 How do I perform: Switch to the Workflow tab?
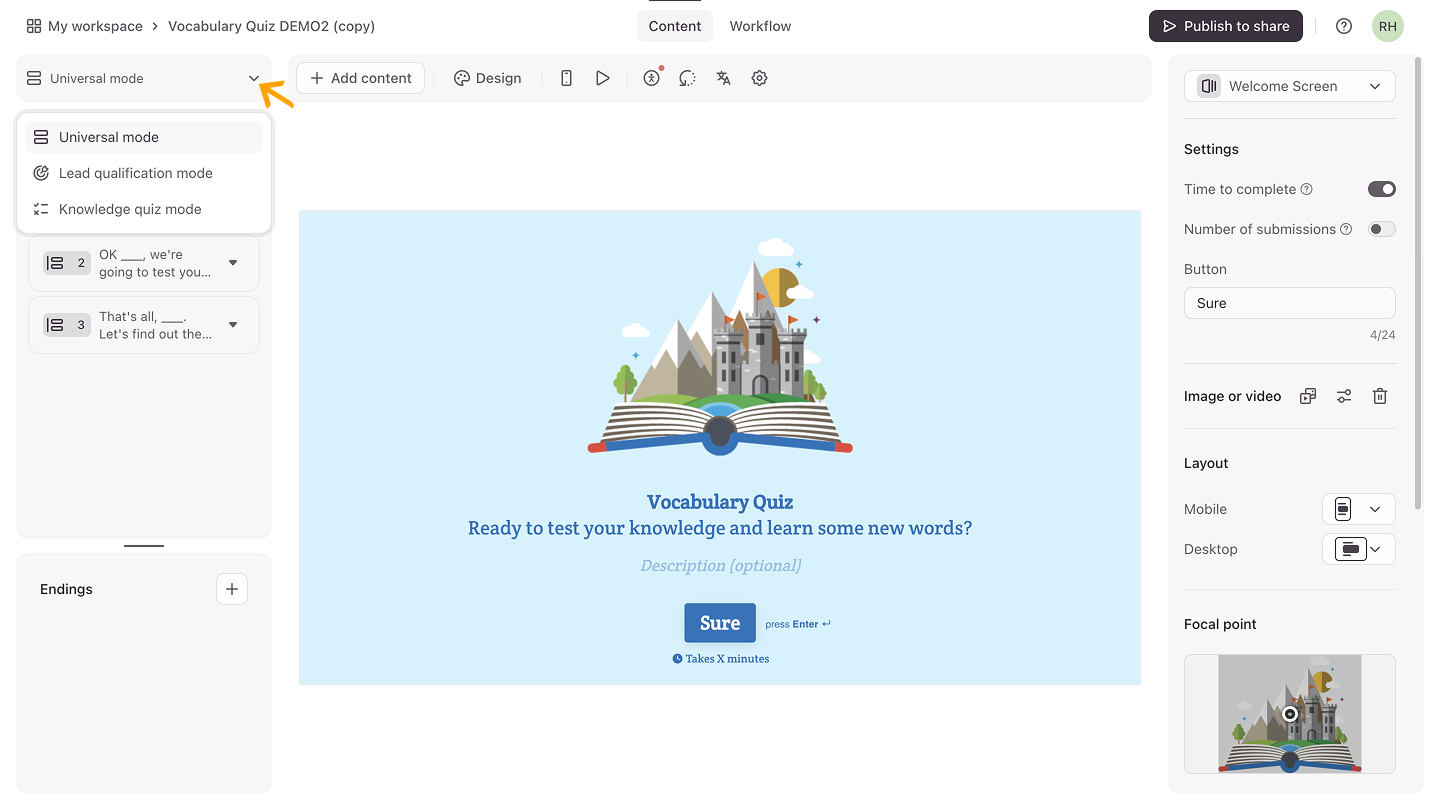click(760, 26)
